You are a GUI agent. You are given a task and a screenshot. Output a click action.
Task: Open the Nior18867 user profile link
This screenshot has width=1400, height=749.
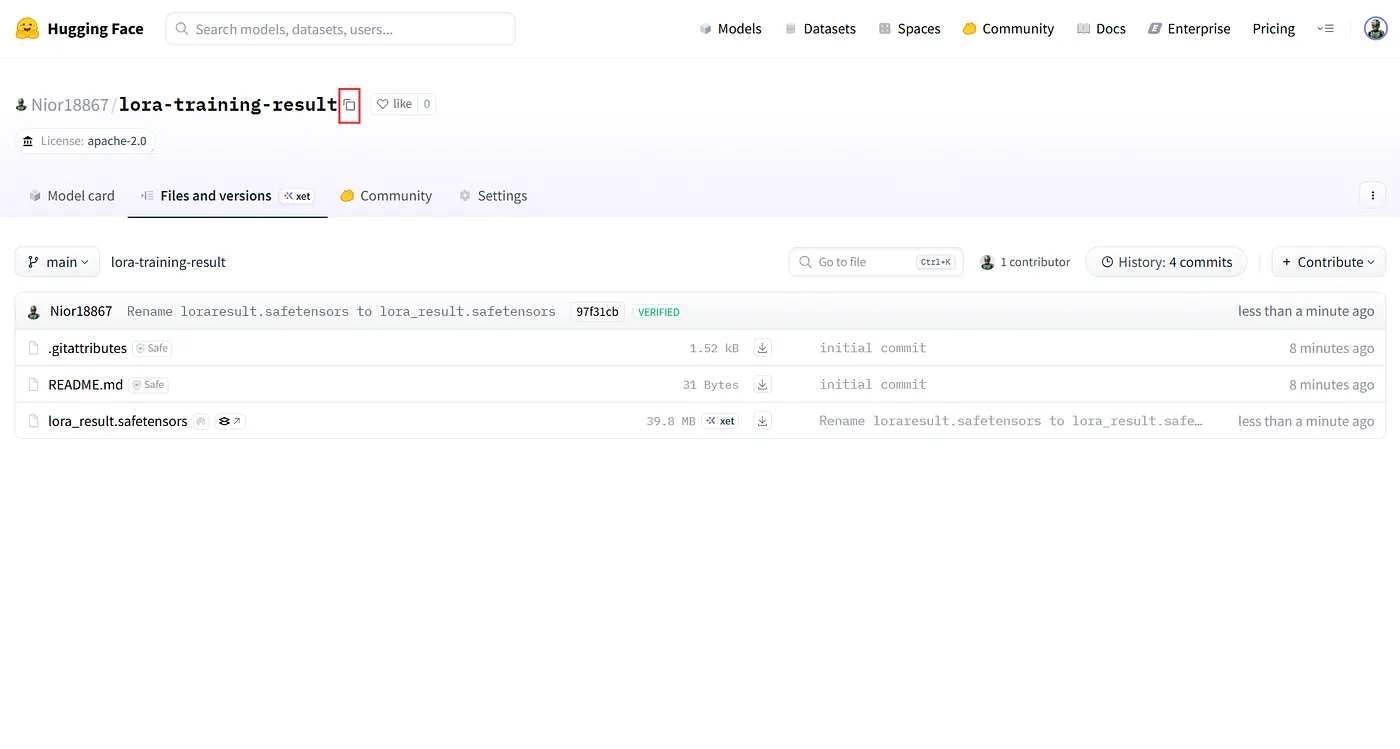point(69,105)
